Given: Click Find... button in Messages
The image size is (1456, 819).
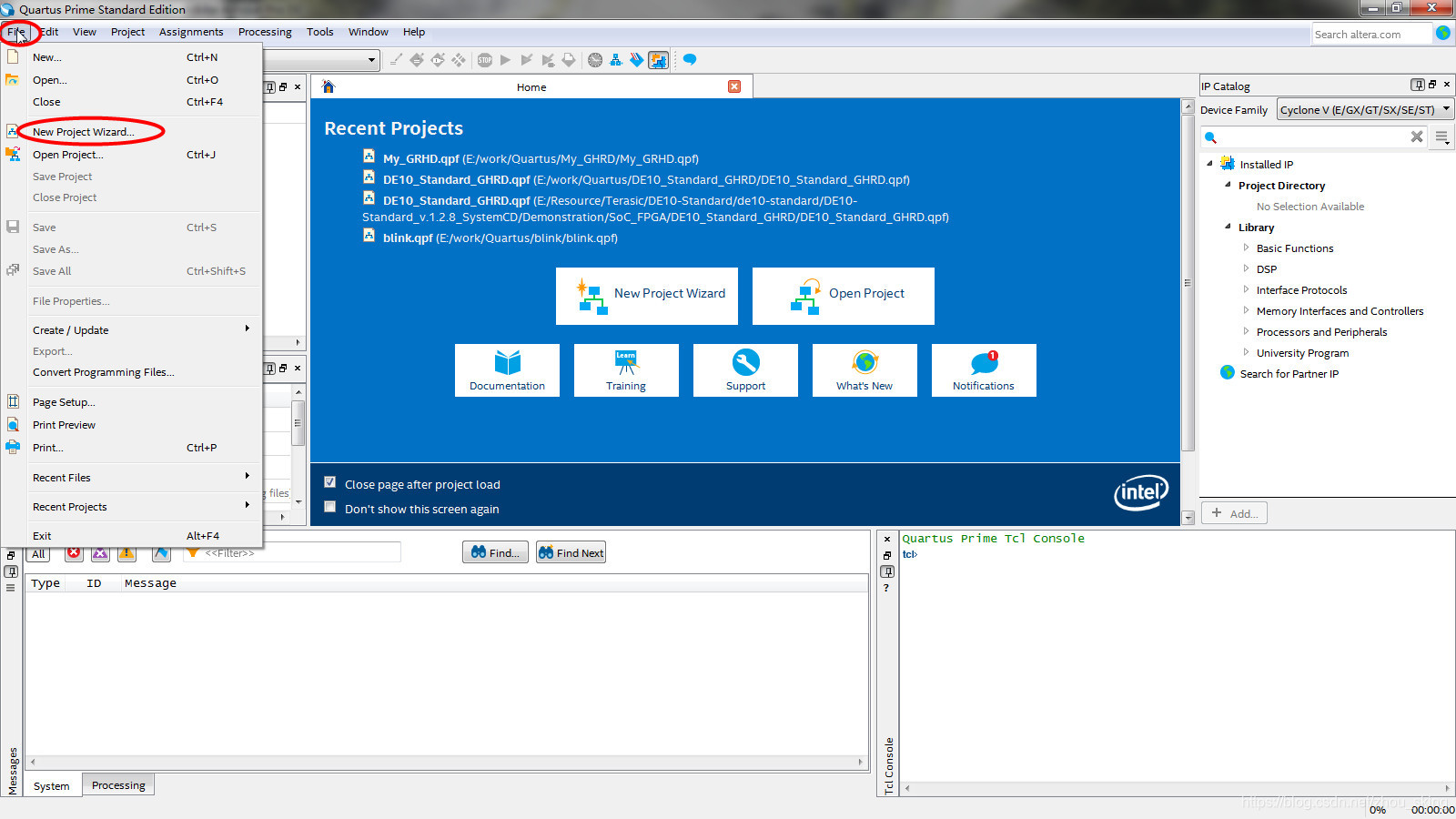Looking at the screenshot, I should click(x=495, y=552).
